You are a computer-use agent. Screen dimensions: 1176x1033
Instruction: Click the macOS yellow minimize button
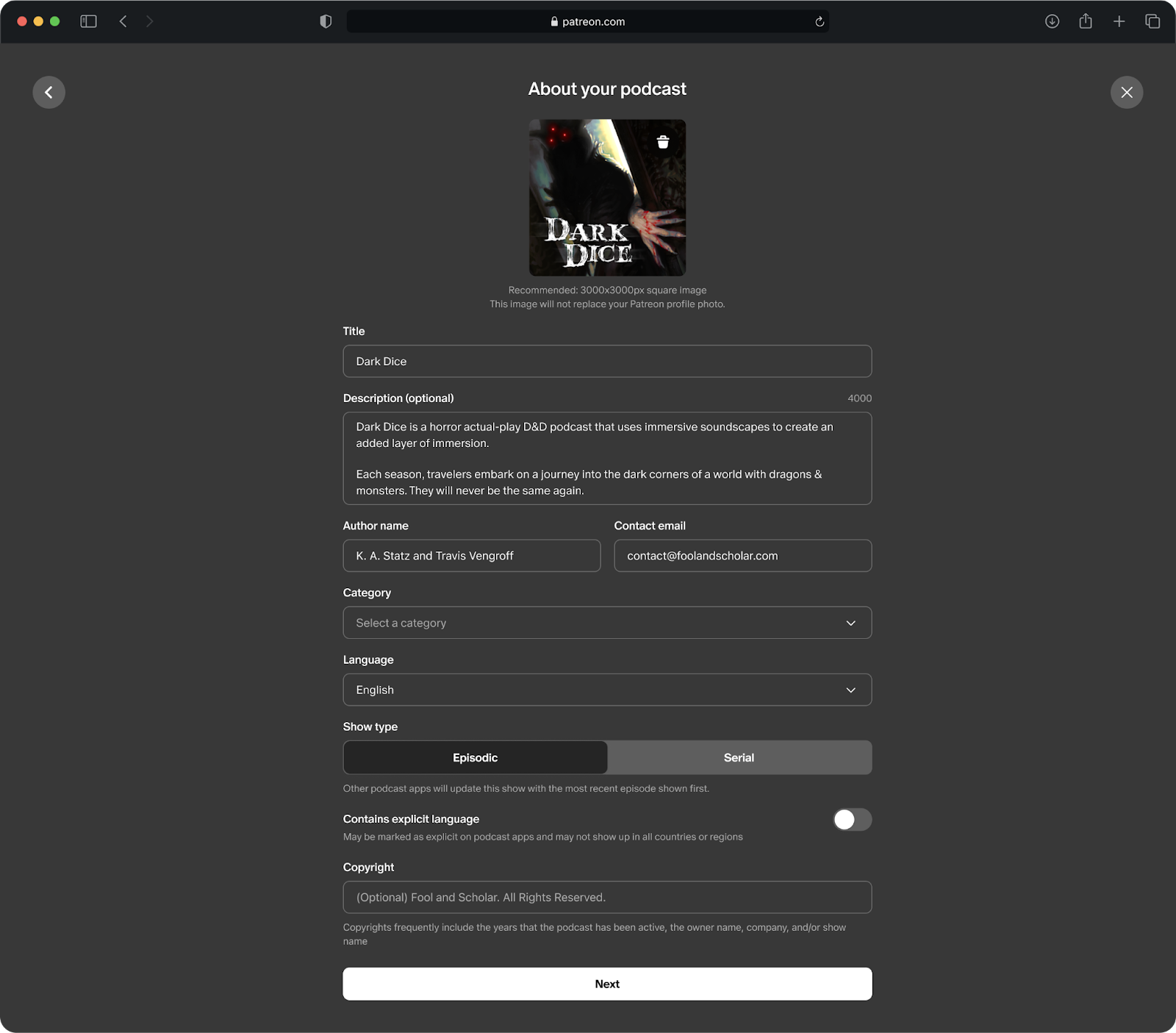tap(38, 21)
